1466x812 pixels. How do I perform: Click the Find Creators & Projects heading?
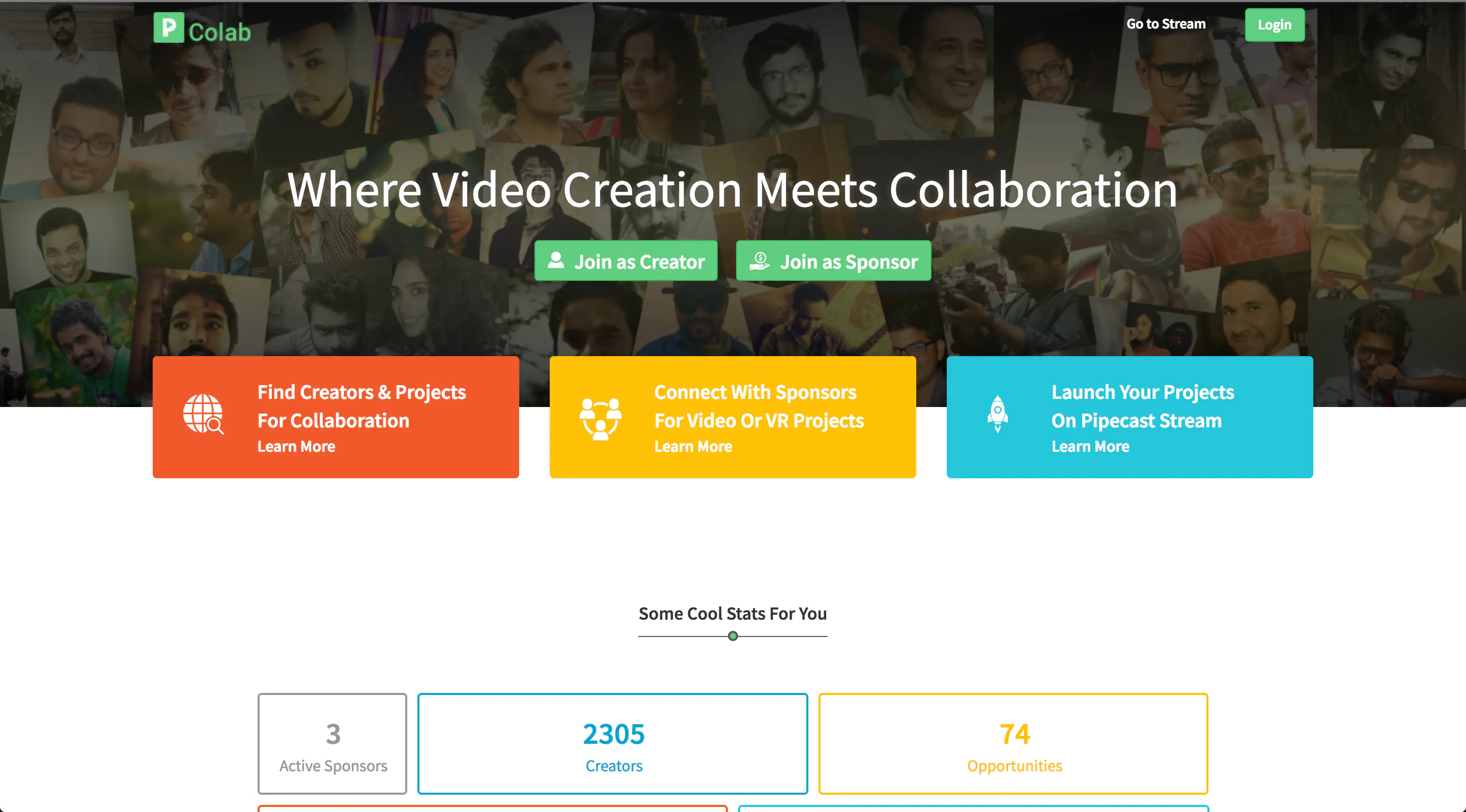(361, 406)
